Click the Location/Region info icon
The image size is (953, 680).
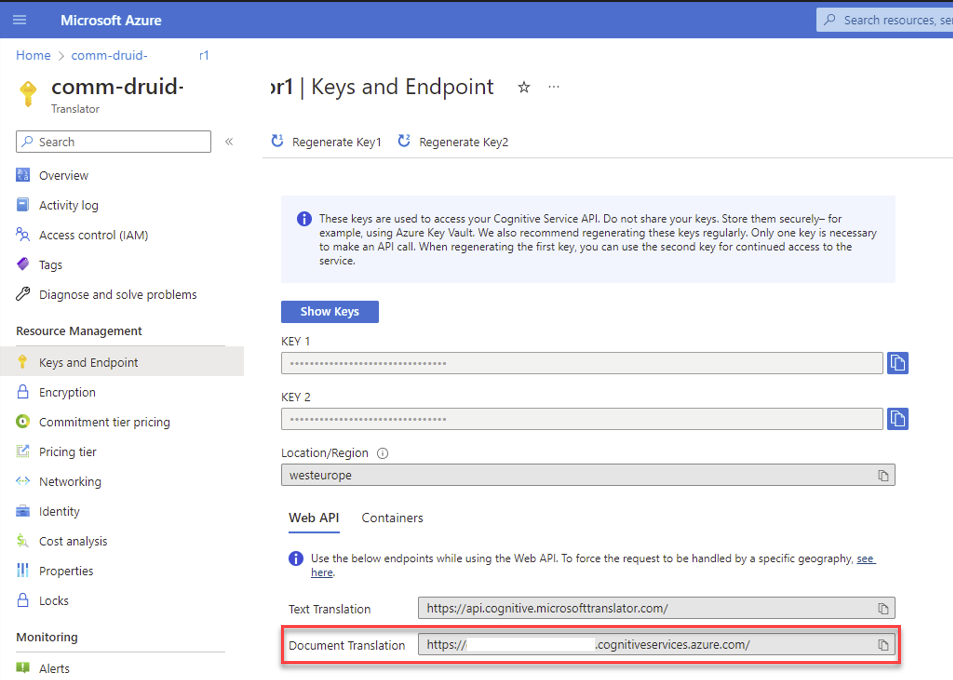[382, 453]
